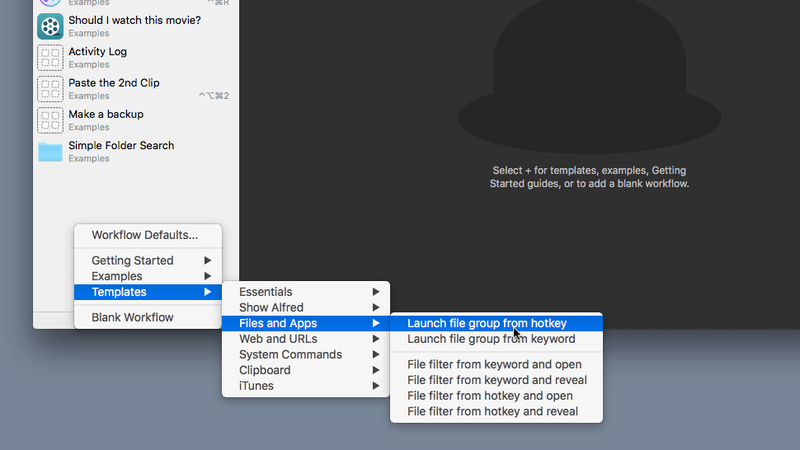Click the arrow next to Show Alfred
Screen dimensions: 800x450
[376, 308]
